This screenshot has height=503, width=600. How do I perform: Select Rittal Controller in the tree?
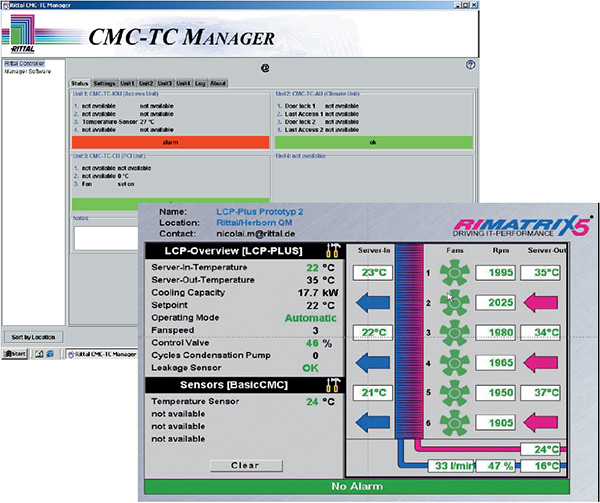tap(26, 64)
